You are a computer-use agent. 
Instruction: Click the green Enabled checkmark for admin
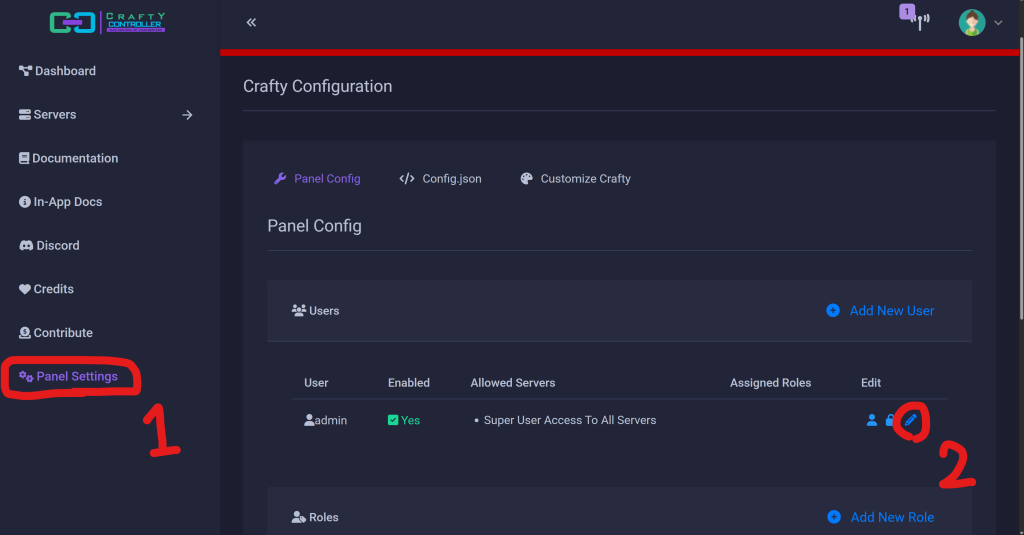394,421
